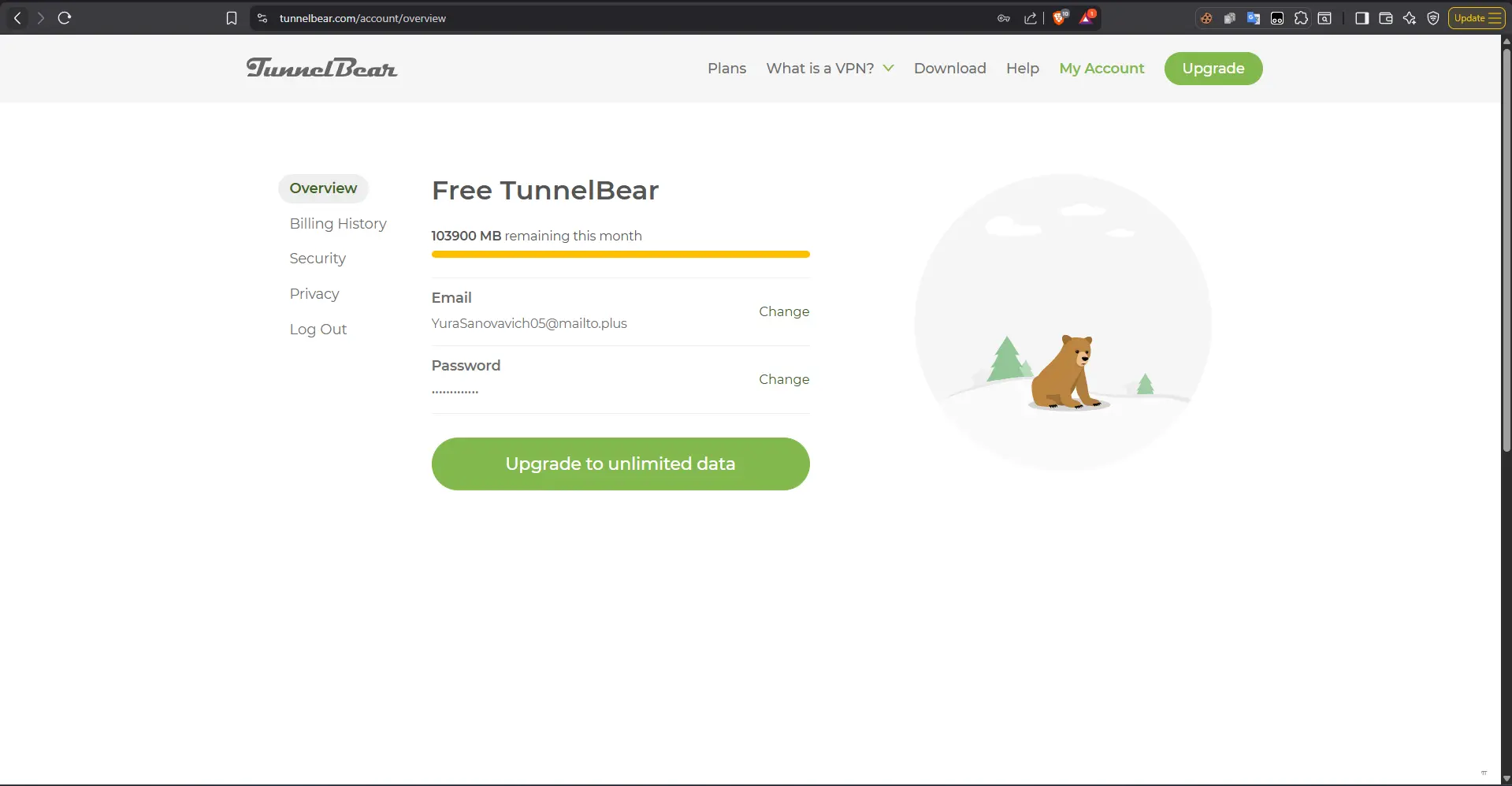Click the 103900 MB remaining text
The image size is (1512, 786).
point(536,236)
